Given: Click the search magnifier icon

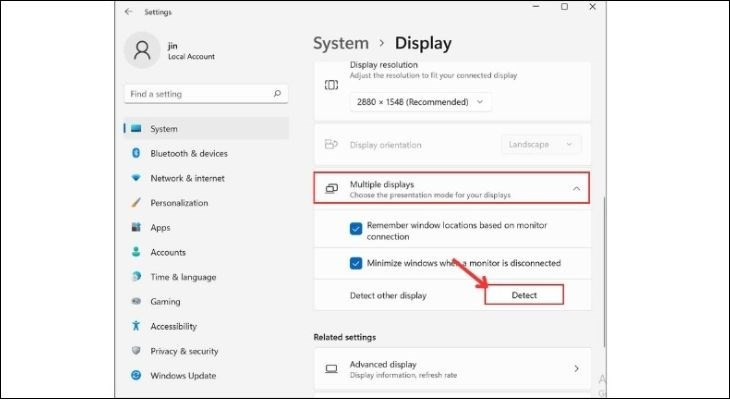Looking at the screenshot, I should point(277,94).
